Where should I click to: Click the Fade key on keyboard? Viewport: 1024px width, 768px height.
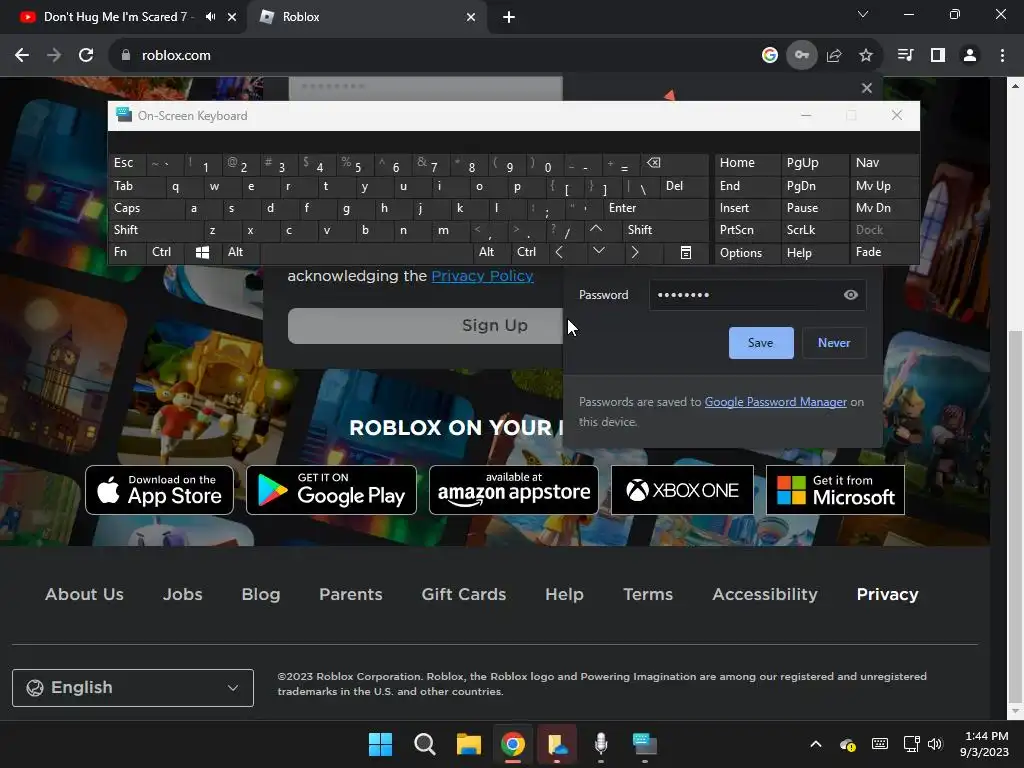point(884,252)
